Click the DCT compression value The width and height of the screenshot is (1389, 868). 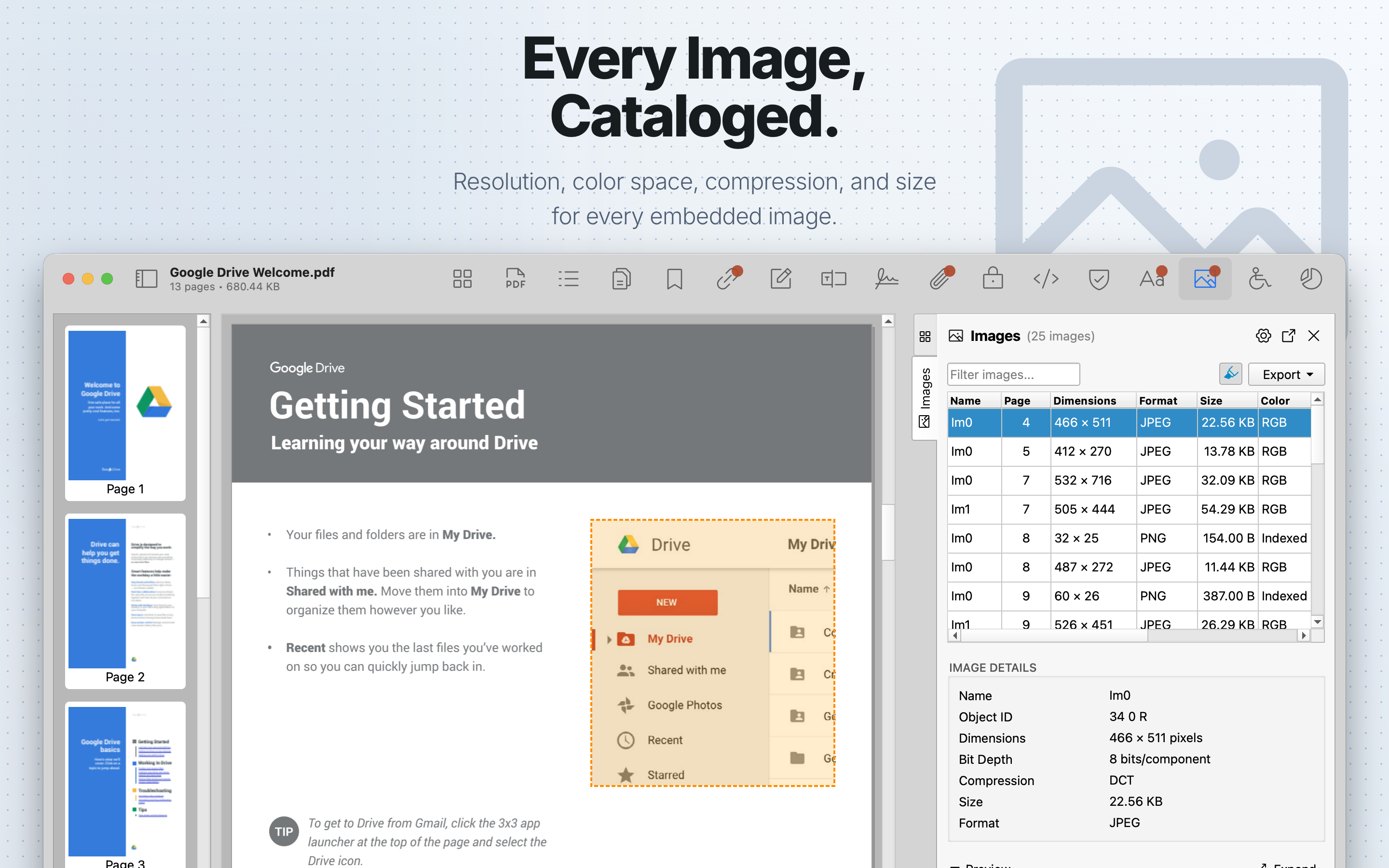click(1121, 780)
